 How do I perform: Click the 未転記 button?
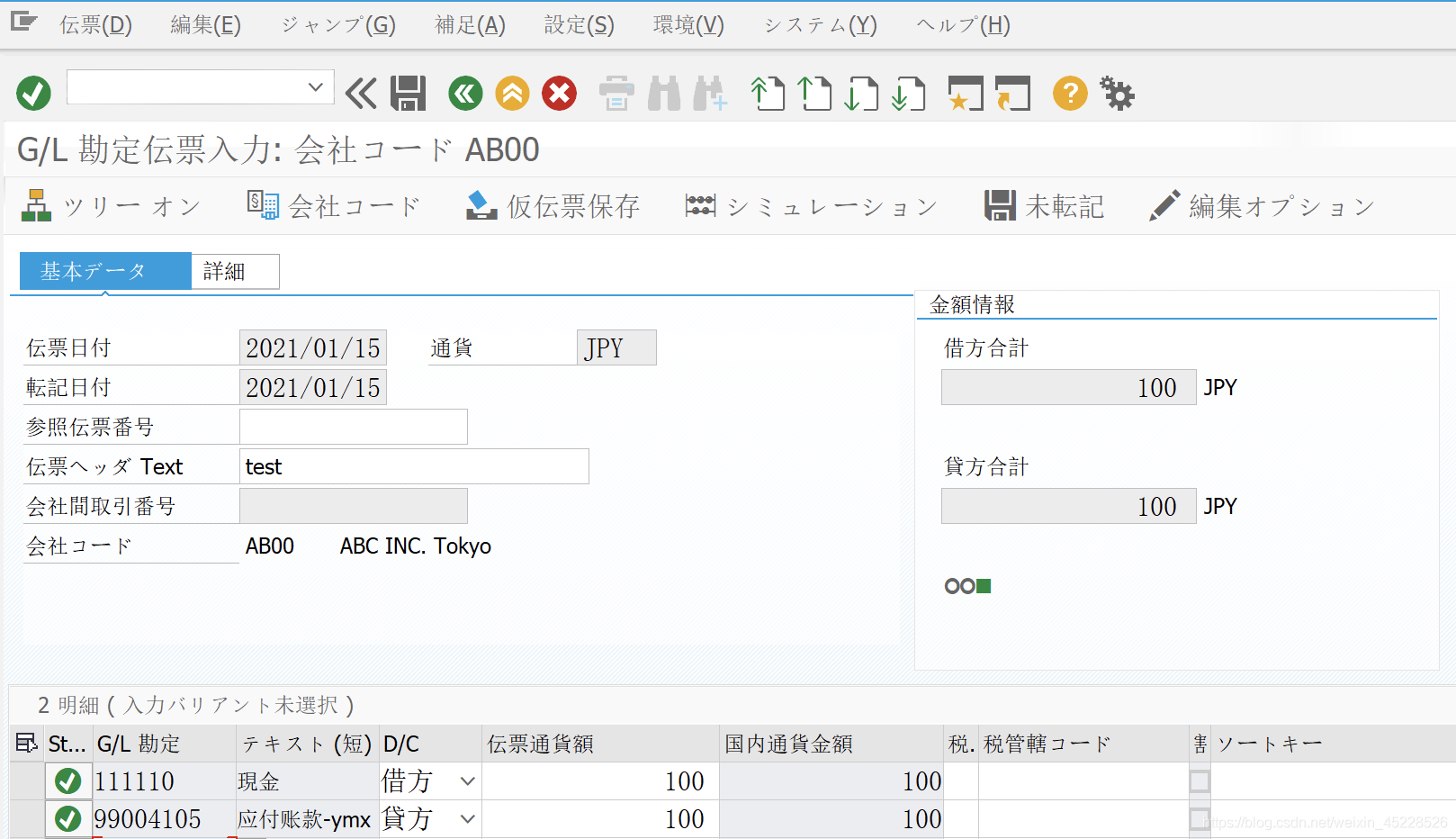1044,206
